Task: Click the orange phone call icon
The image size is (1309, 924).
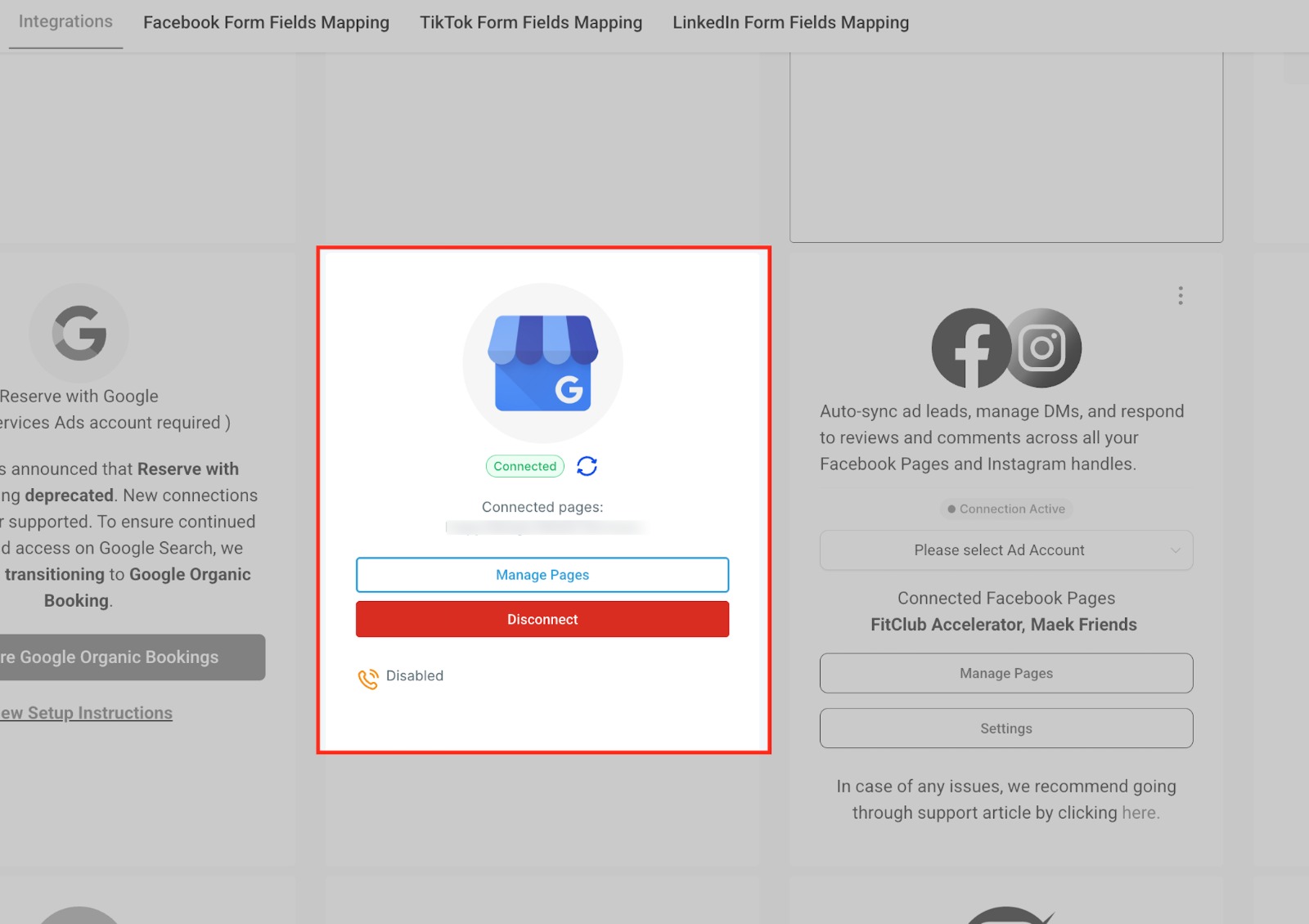Action: (x=368, y=679)
